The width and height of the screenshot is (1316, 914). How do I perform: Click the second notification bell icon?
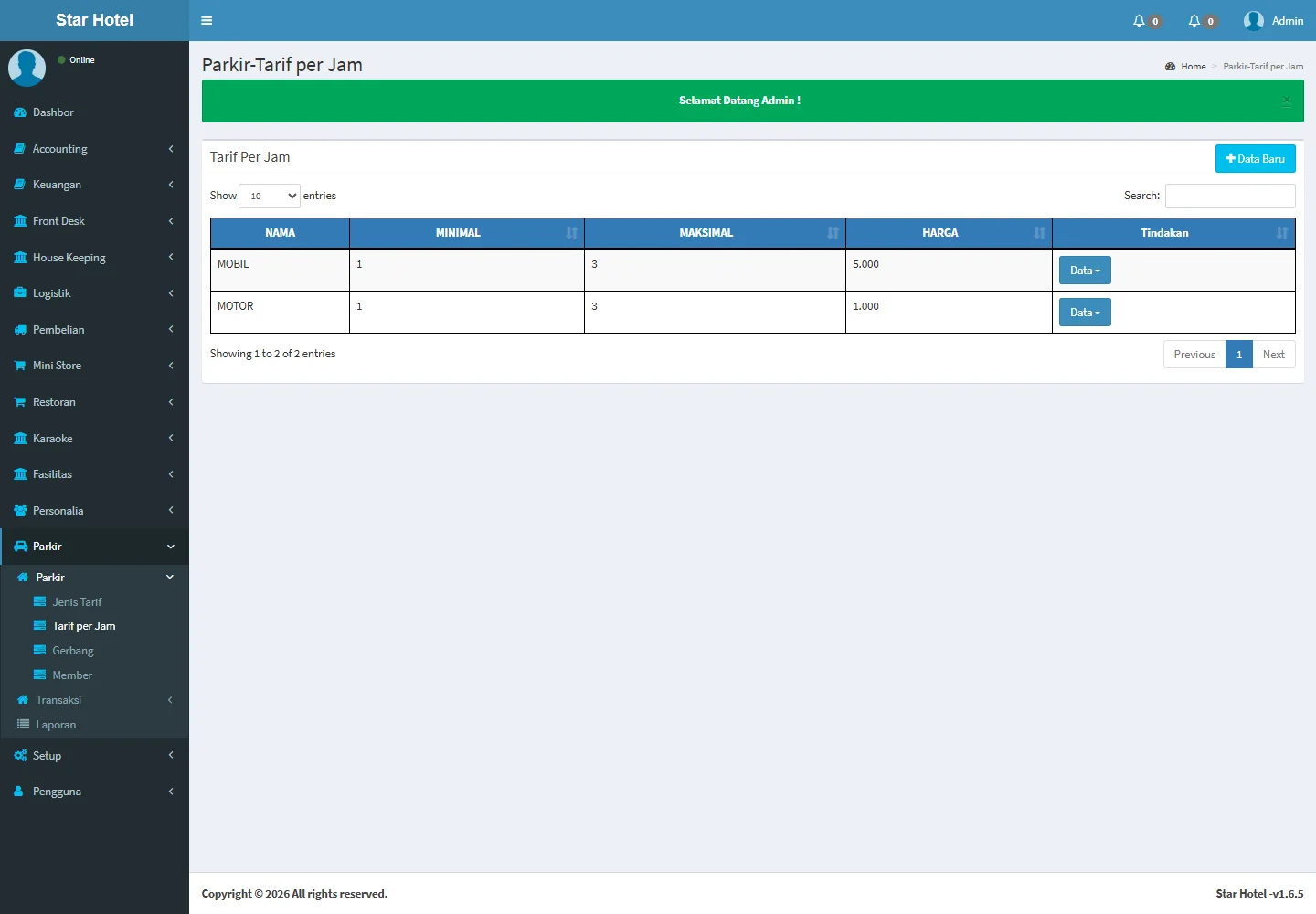[1194, 20]
